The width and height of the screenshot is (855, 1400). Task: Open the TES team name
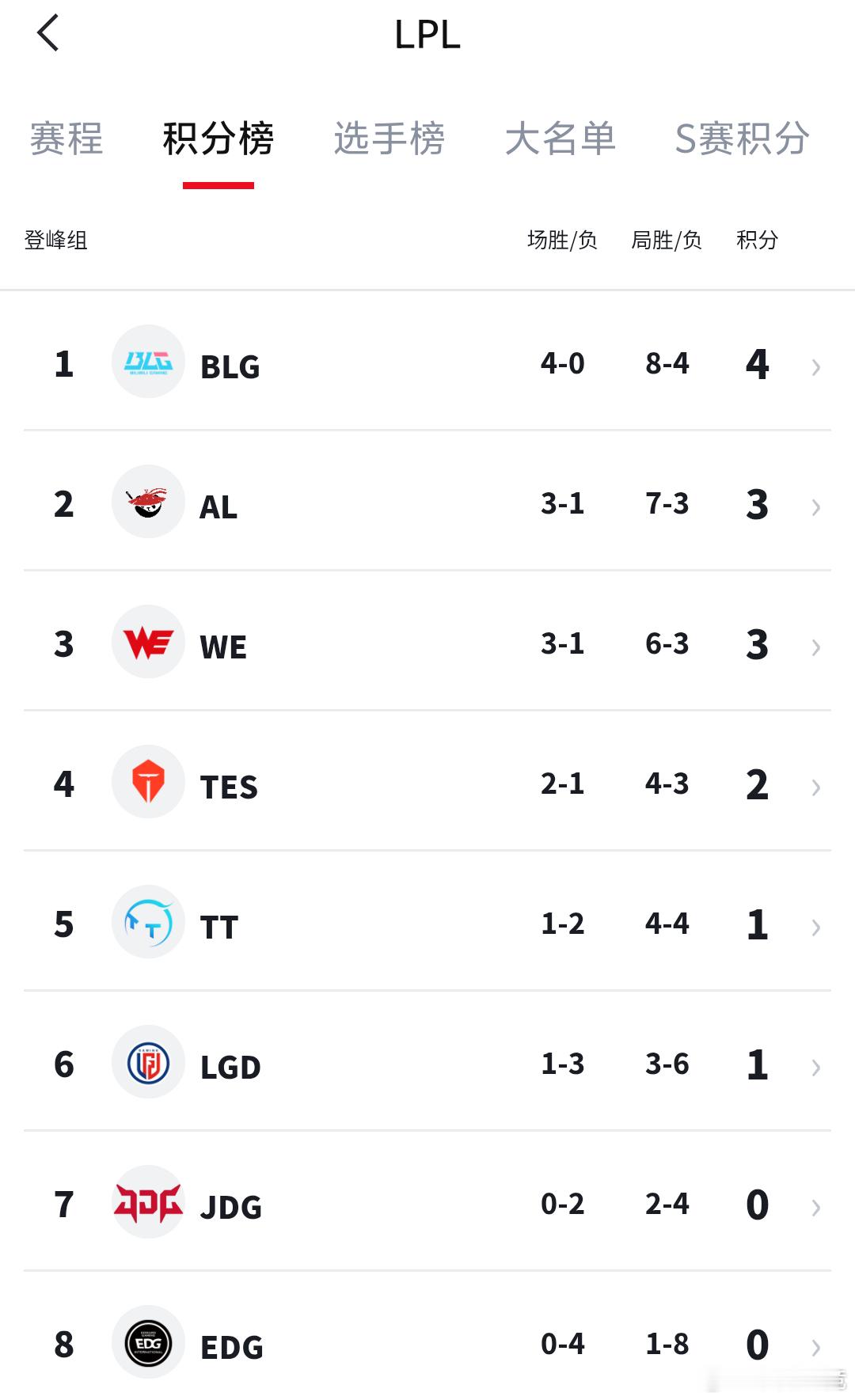click(x=229, y=787)
